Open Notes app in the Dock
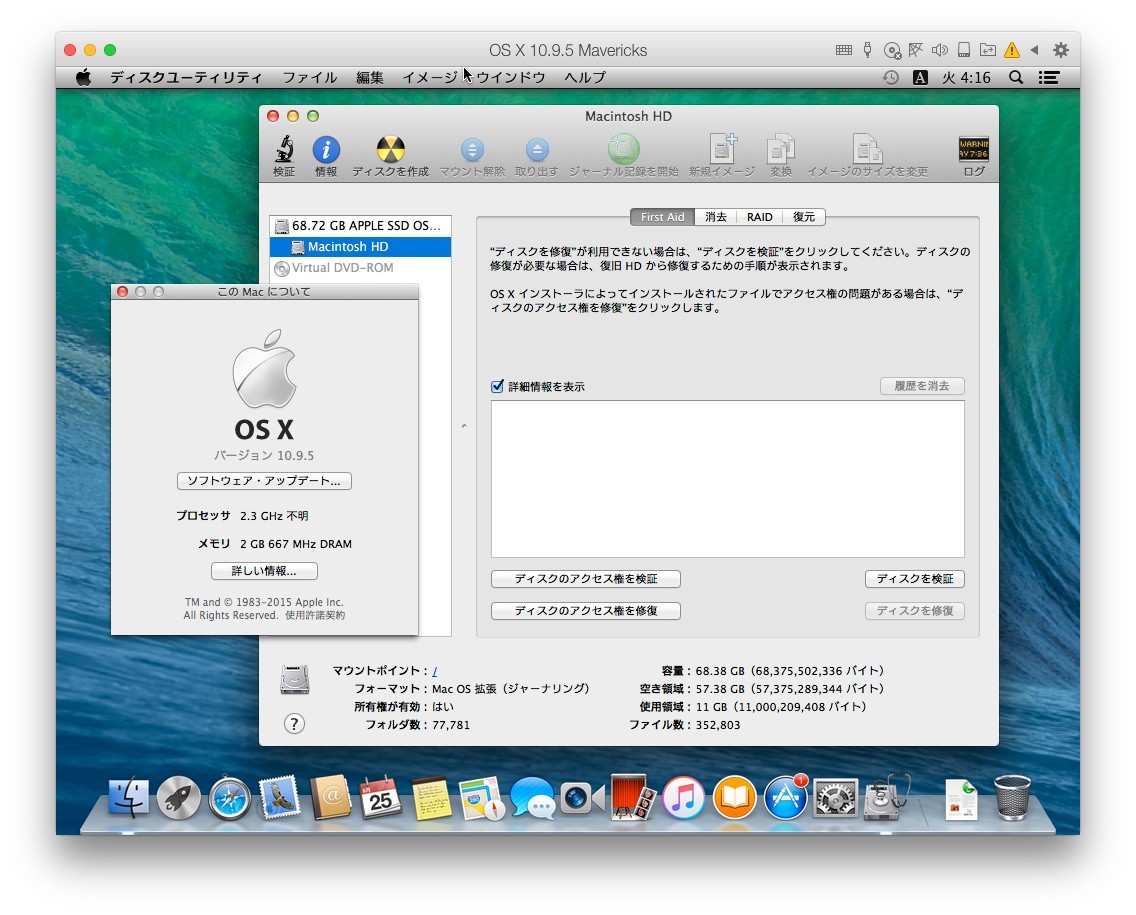The width and height of the screenshot is (1136, 915). (x=431, y=798)
